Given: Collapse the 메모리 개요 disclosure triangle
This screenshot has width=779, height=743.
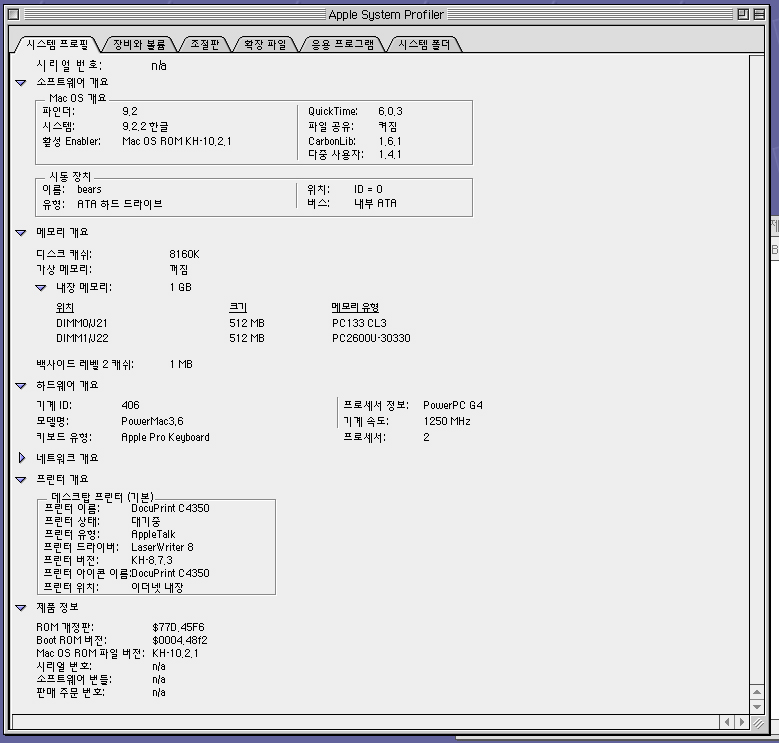Looking at the screenshot, I should pos(21,233).
